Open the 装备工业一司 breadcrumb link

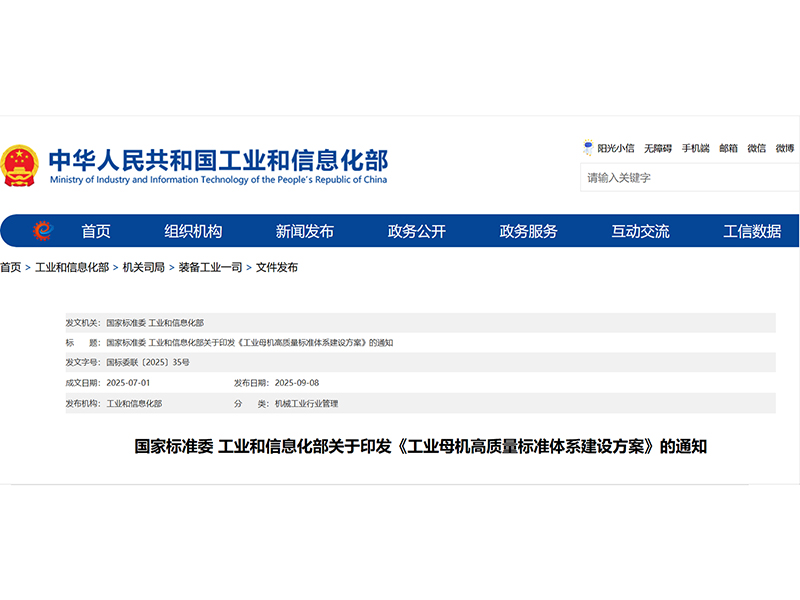tap(210, 267)
